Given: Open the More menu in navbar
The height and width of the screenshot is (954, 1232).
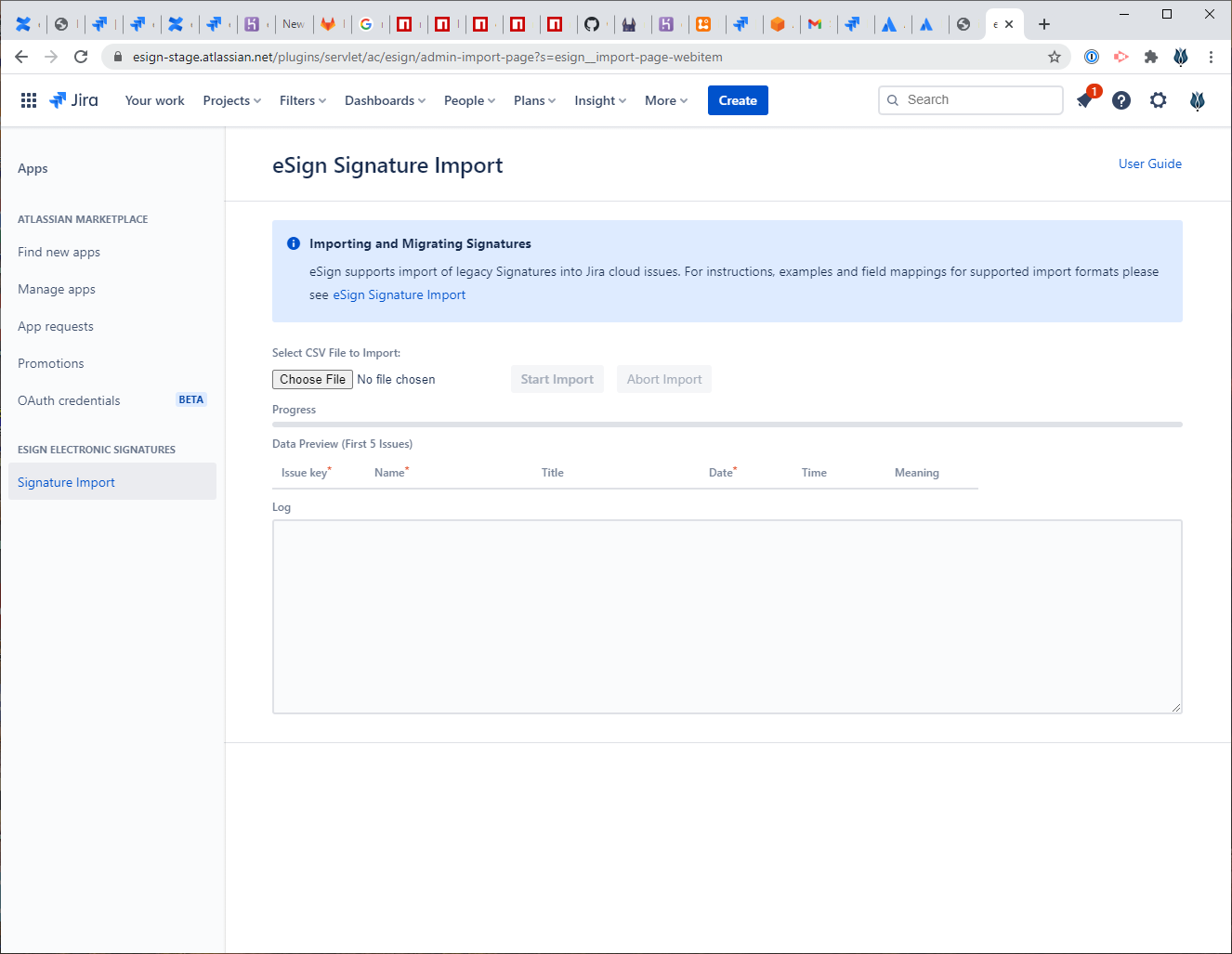Looking at the screenshot, I should click(665, 100).
